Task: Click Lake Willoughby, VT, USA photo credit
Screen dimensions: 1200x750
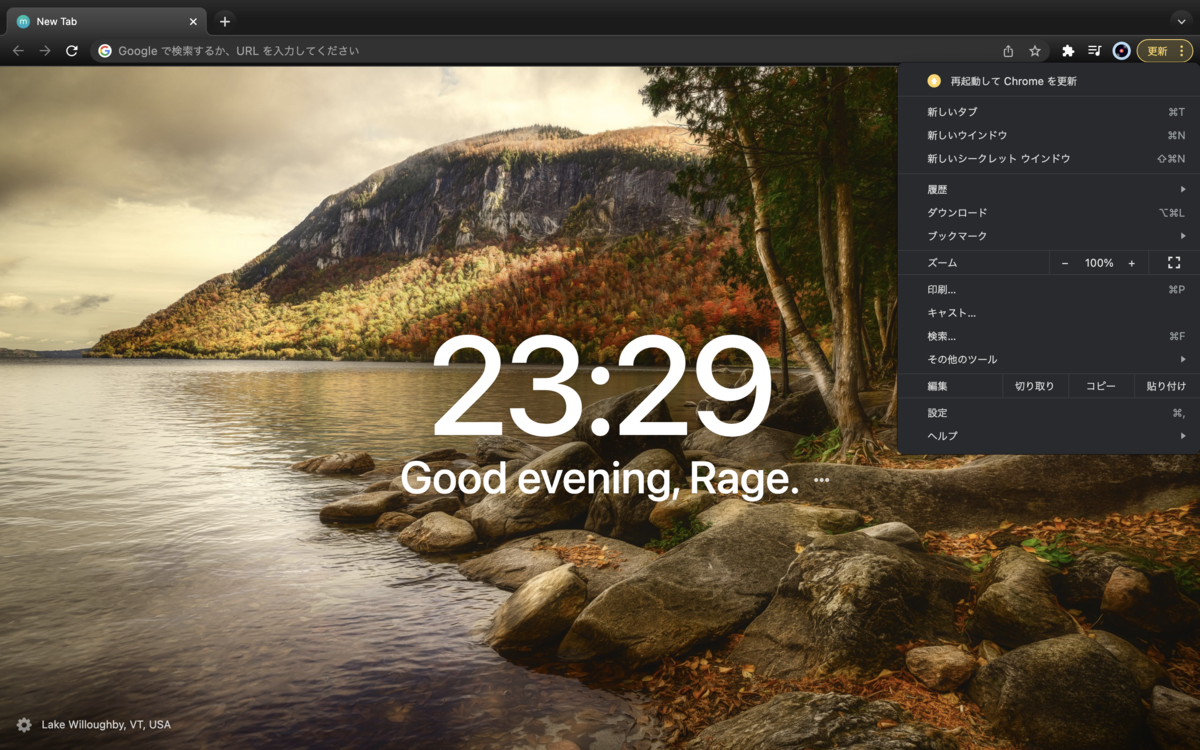Action: pyautogui.click(x=106, y=725)
